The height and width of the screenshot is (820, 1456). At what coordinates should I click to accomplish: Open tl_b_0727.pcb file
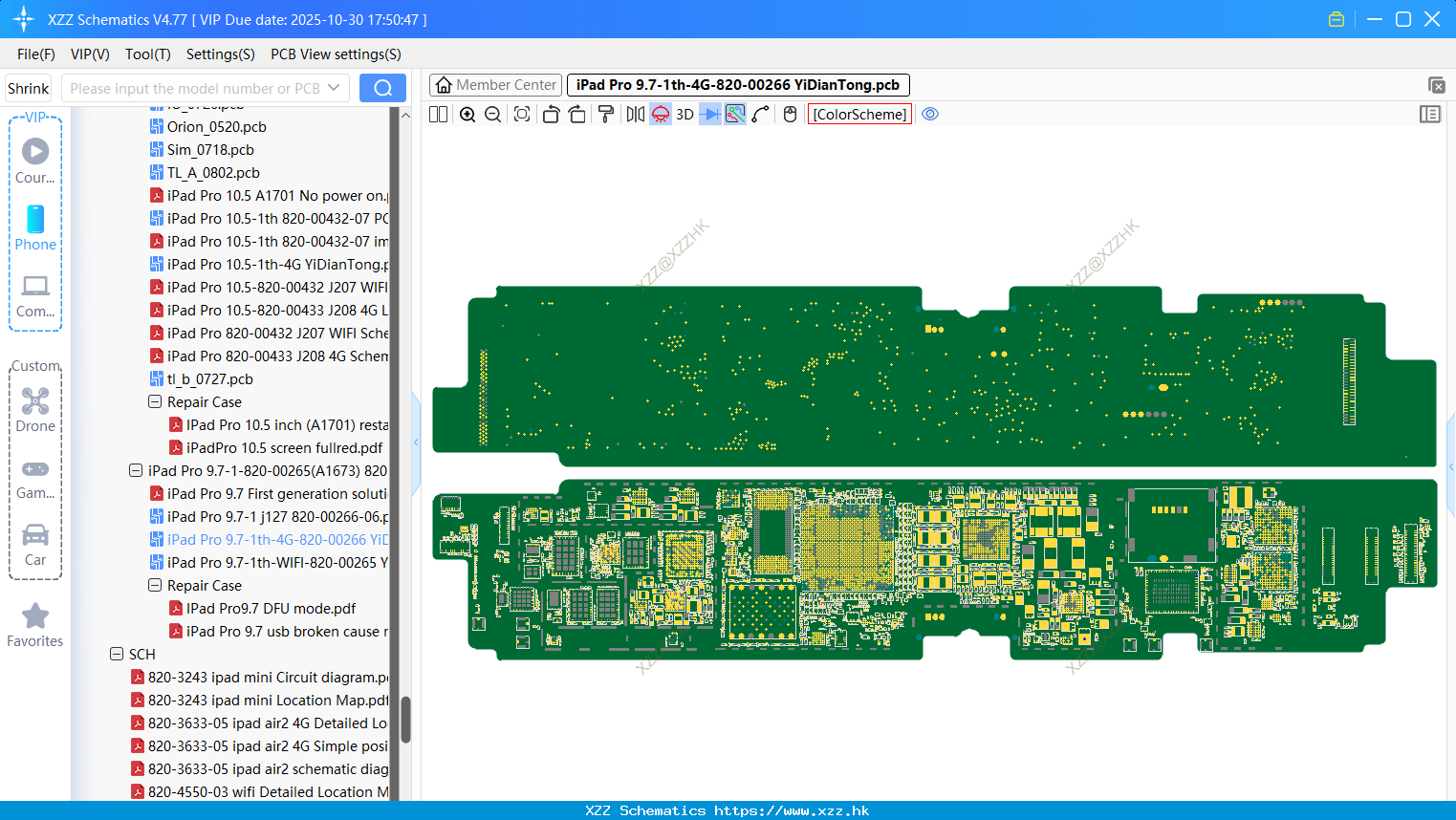(x=202, y=379)
